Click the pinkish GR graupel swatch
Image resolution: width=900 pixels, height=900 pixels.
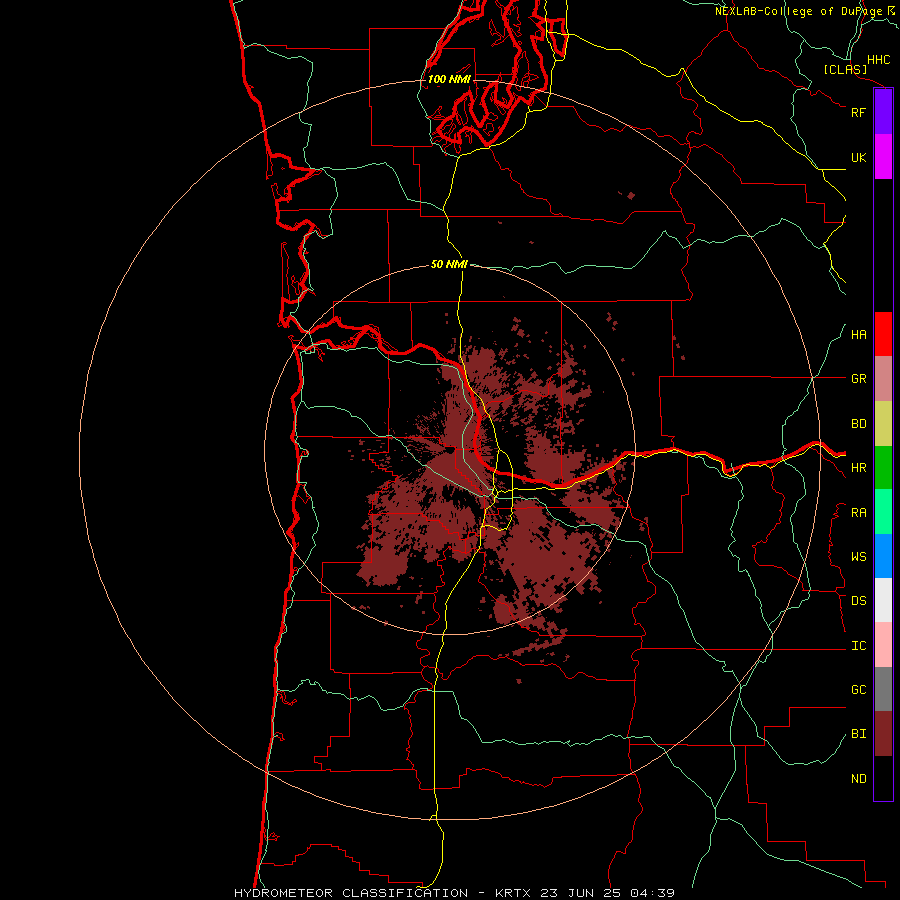point(883,379)
